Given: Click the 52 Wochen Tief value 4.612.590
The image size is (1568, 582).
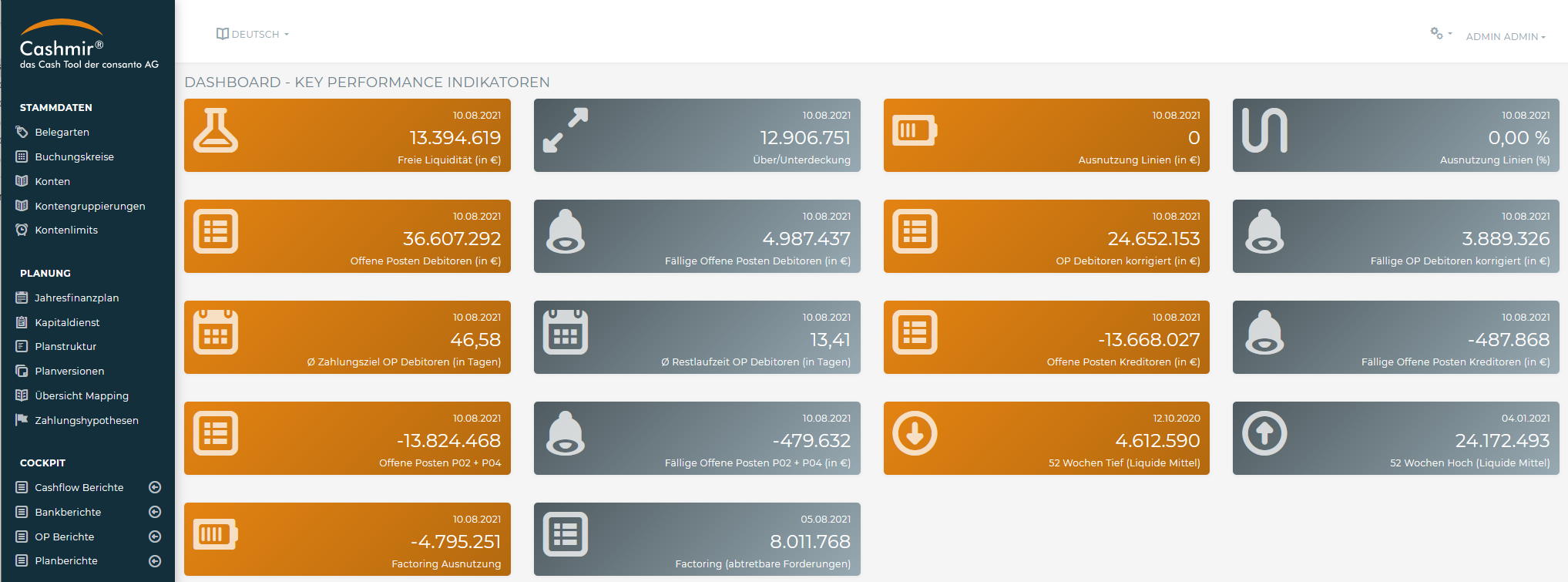Looking at the screenshot, I should point(1157,440).
